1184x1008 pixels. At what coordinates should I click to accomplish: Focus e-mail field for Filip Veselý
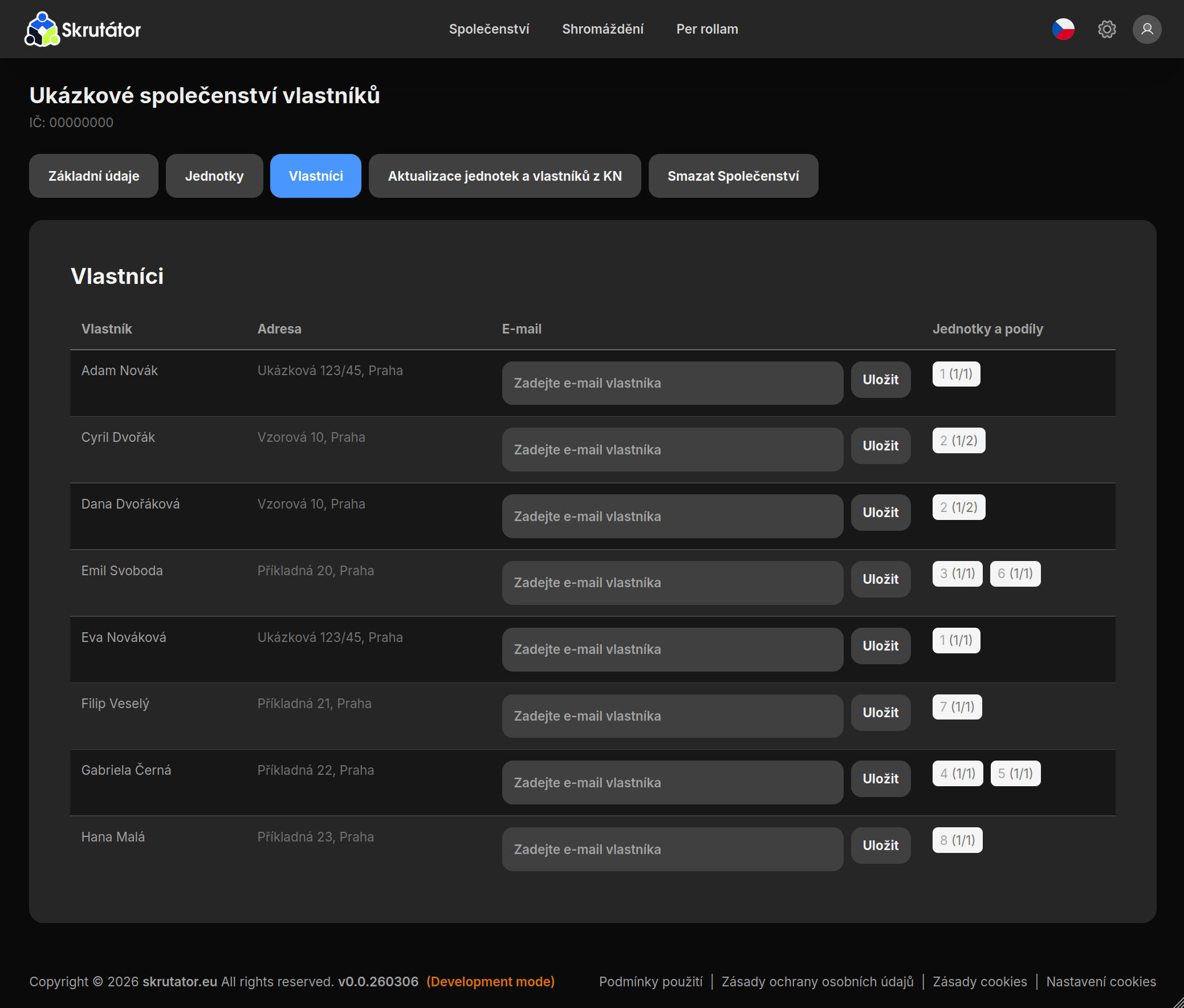tap(673, 716)
